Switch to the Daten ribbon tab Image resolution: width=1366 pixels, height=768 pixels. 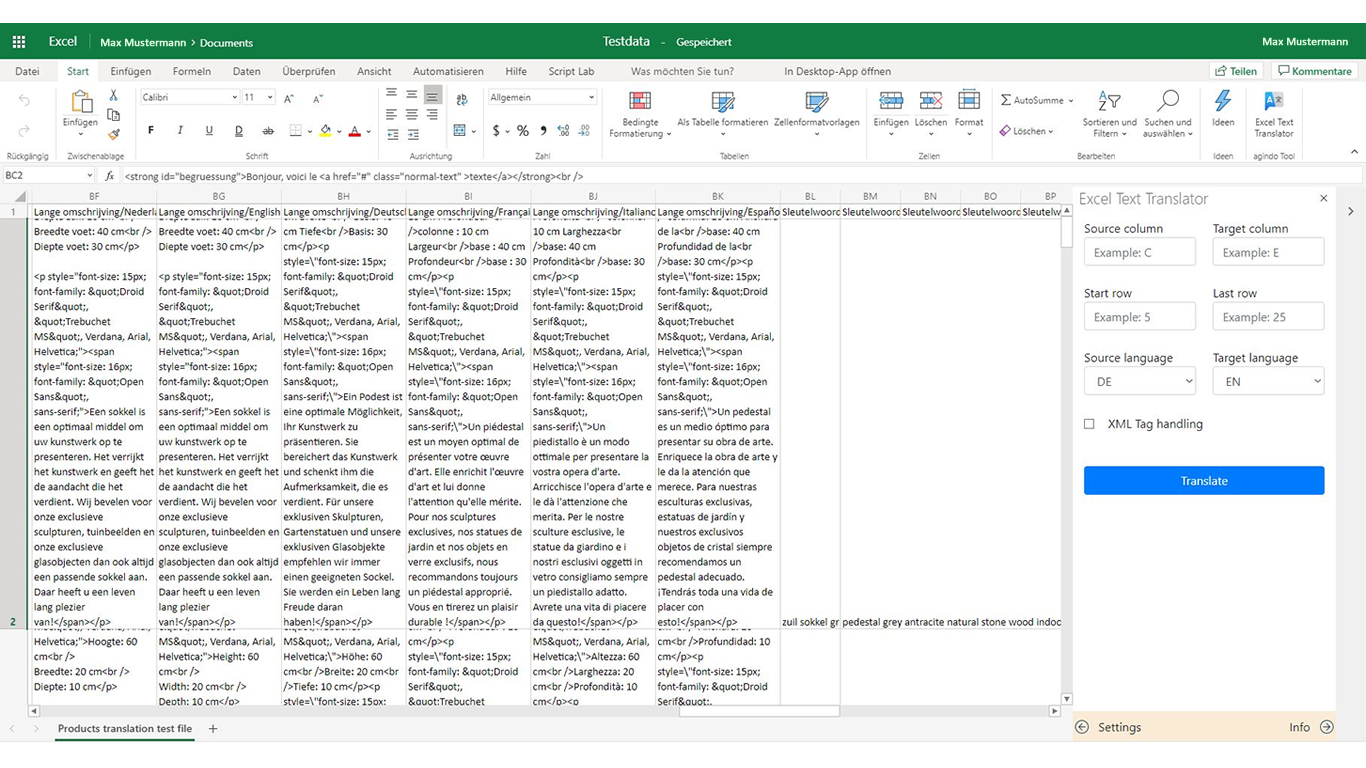pyautogui.click(x=247, y=71)
